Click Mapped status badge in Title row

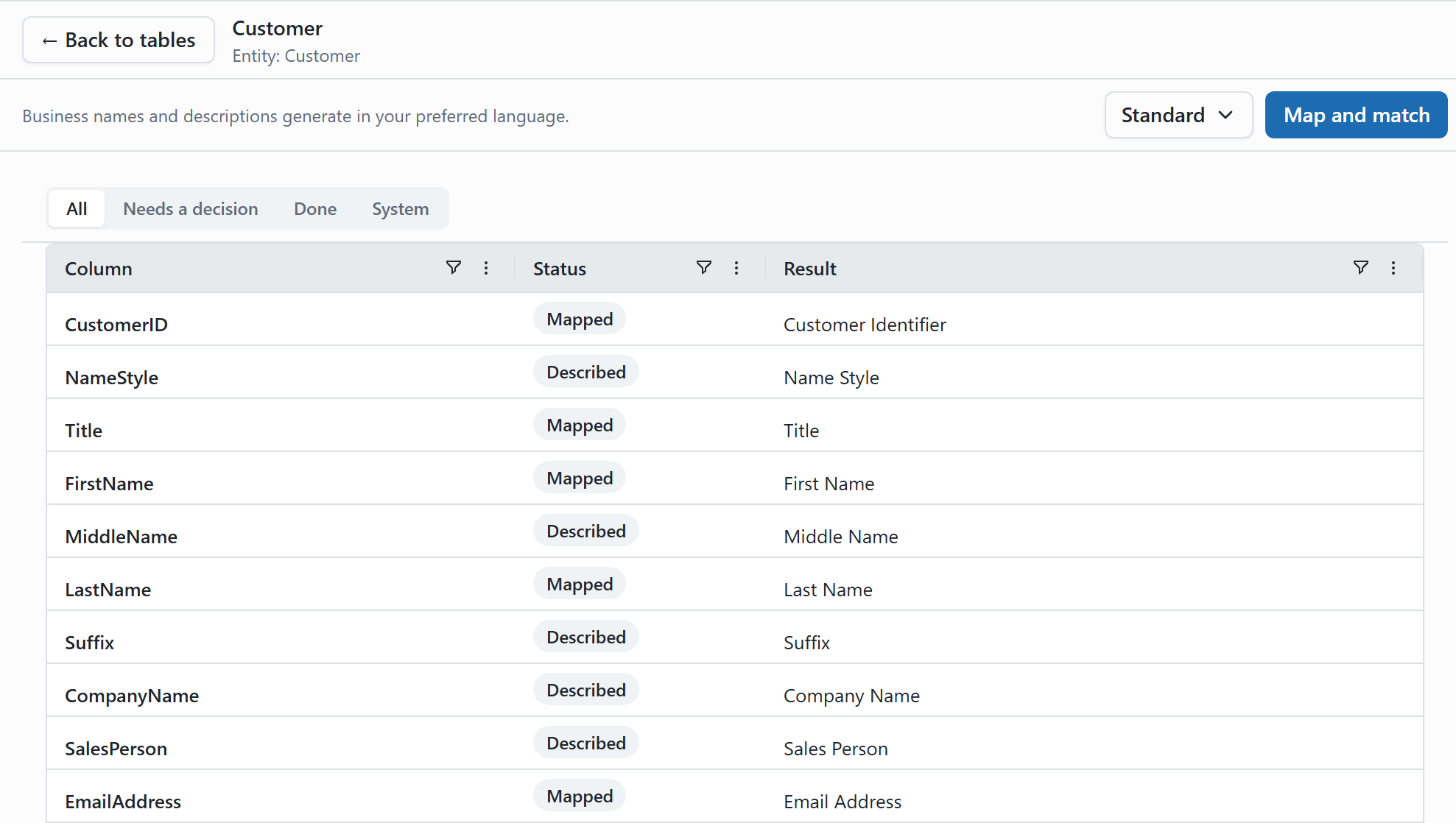tap(580, 425)
